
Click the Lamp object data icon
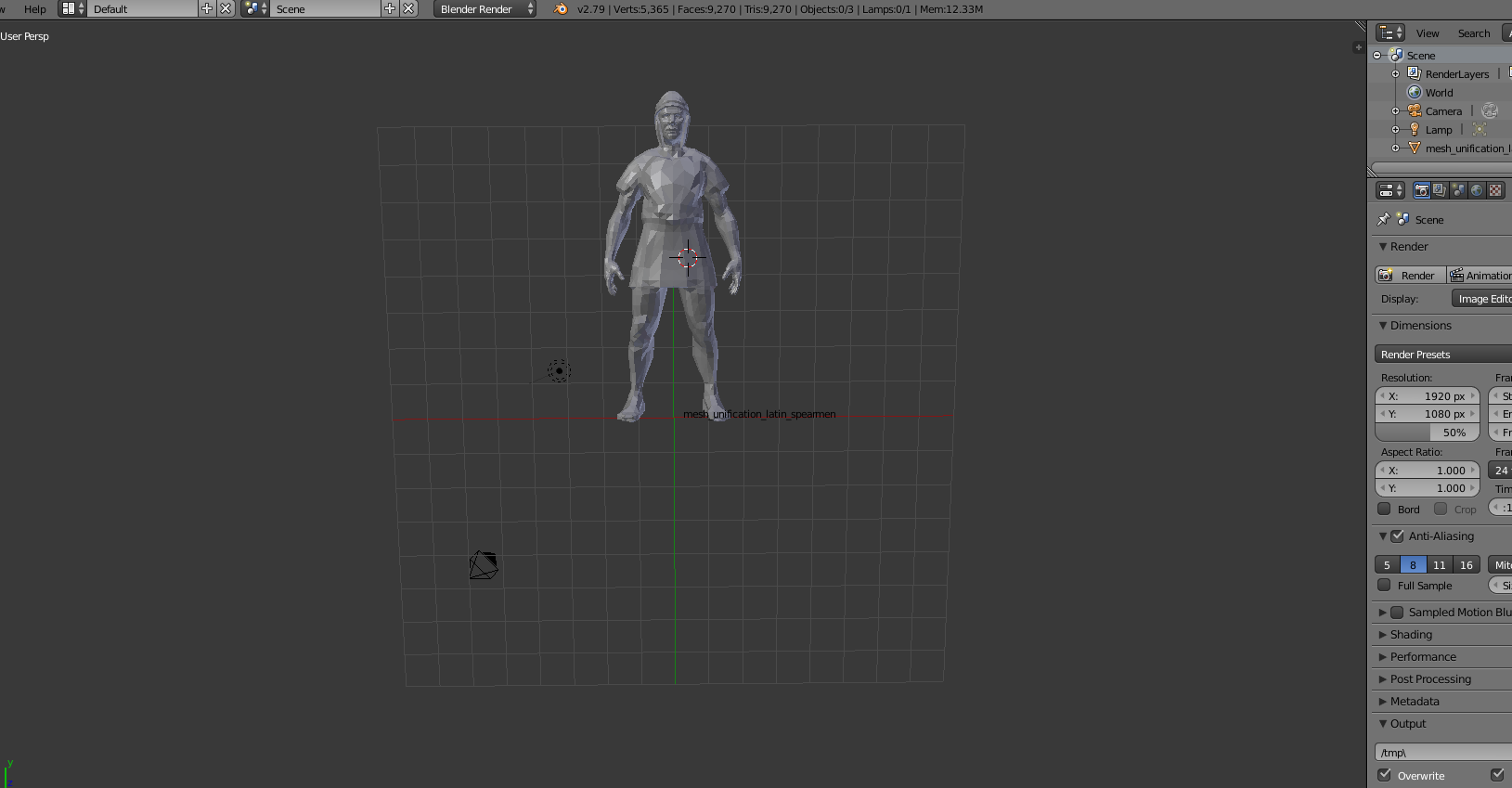1480,129
